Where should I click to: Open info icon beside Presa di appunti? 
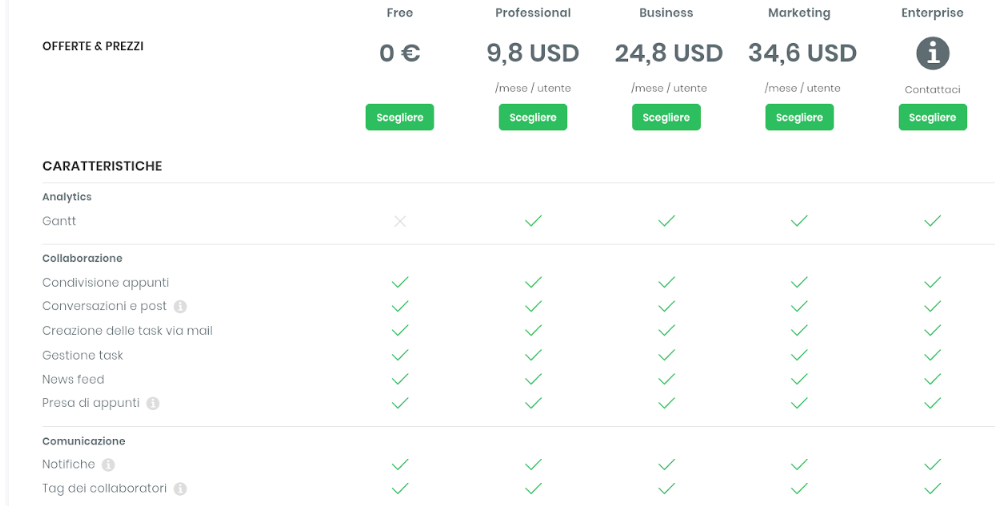[152, 403]
